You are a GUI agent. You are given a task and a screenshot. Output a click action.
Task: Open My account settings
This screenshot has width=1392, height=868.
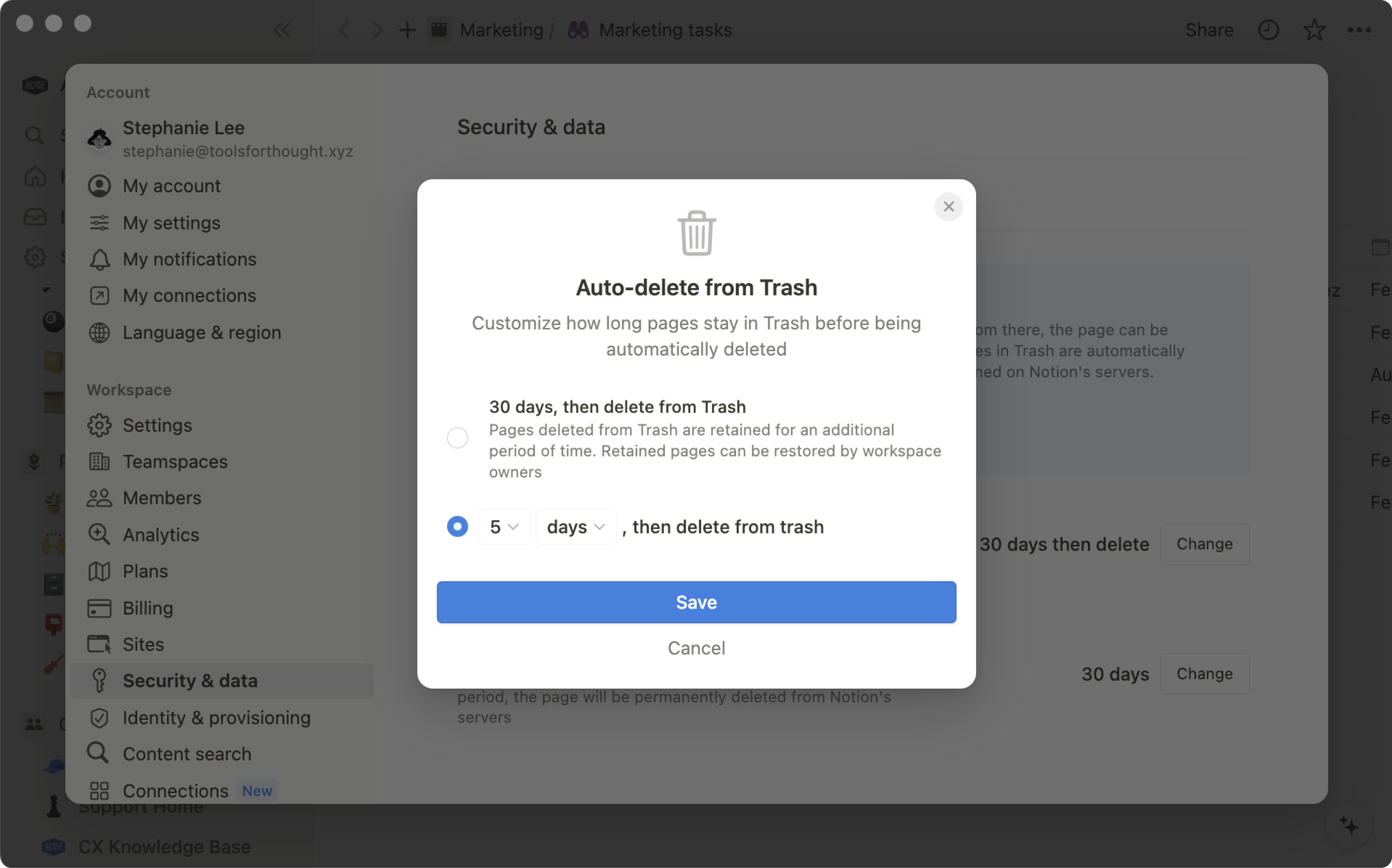click(x=171, y=185)
